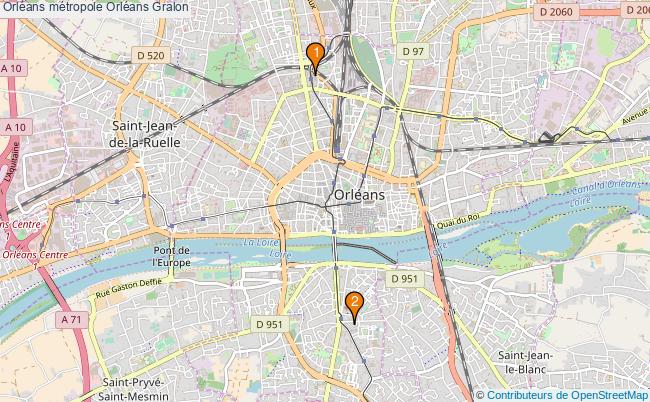650x402 pixels.
Task: Click the Saint-Jean-de-la-Ruelle label
Action: tap(145, 134)
